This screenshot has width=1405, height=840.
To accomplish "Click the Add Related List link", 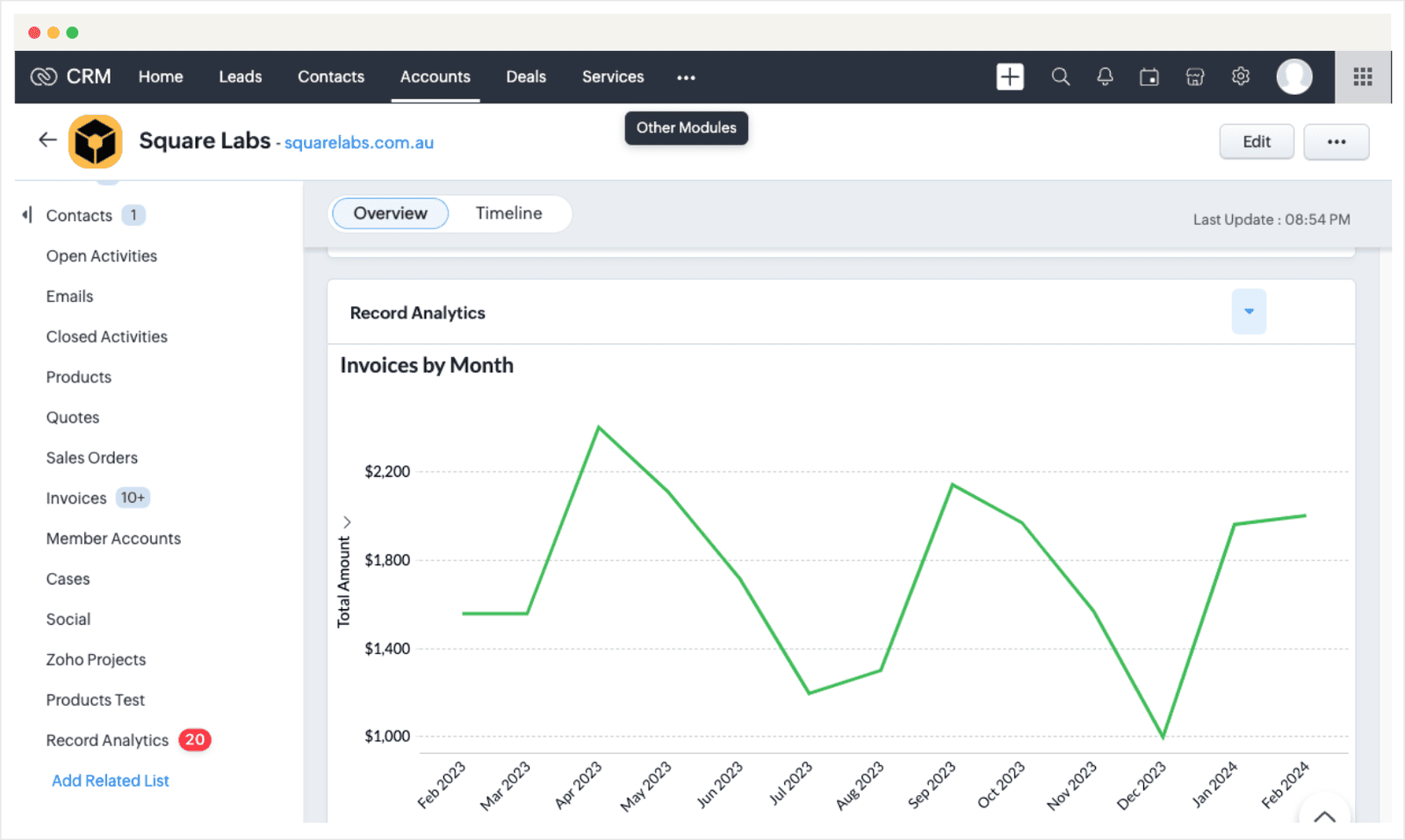I will (x=110, y=780).
